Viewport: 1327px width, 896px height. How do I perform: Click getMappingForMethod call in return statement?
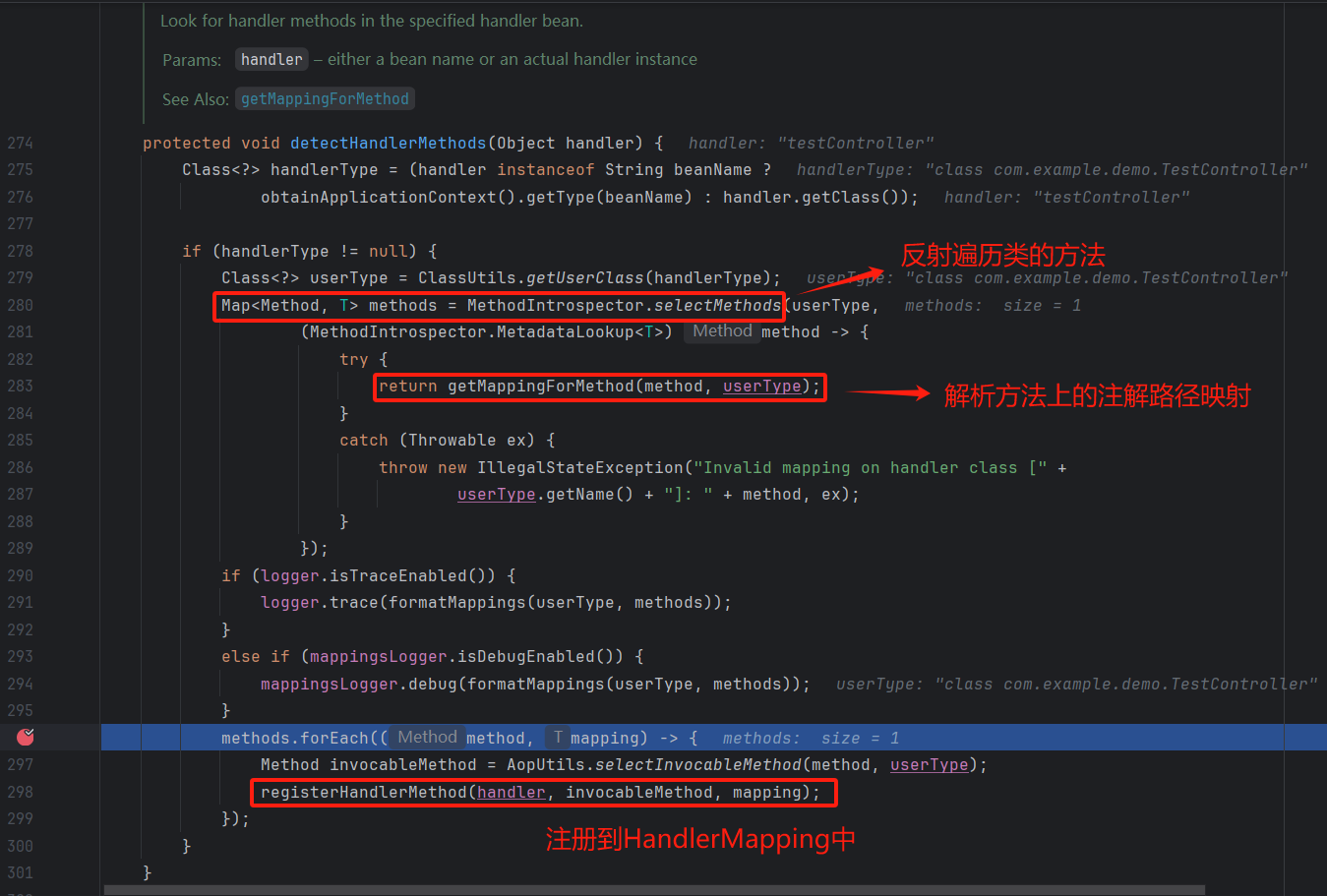[540, 387]
